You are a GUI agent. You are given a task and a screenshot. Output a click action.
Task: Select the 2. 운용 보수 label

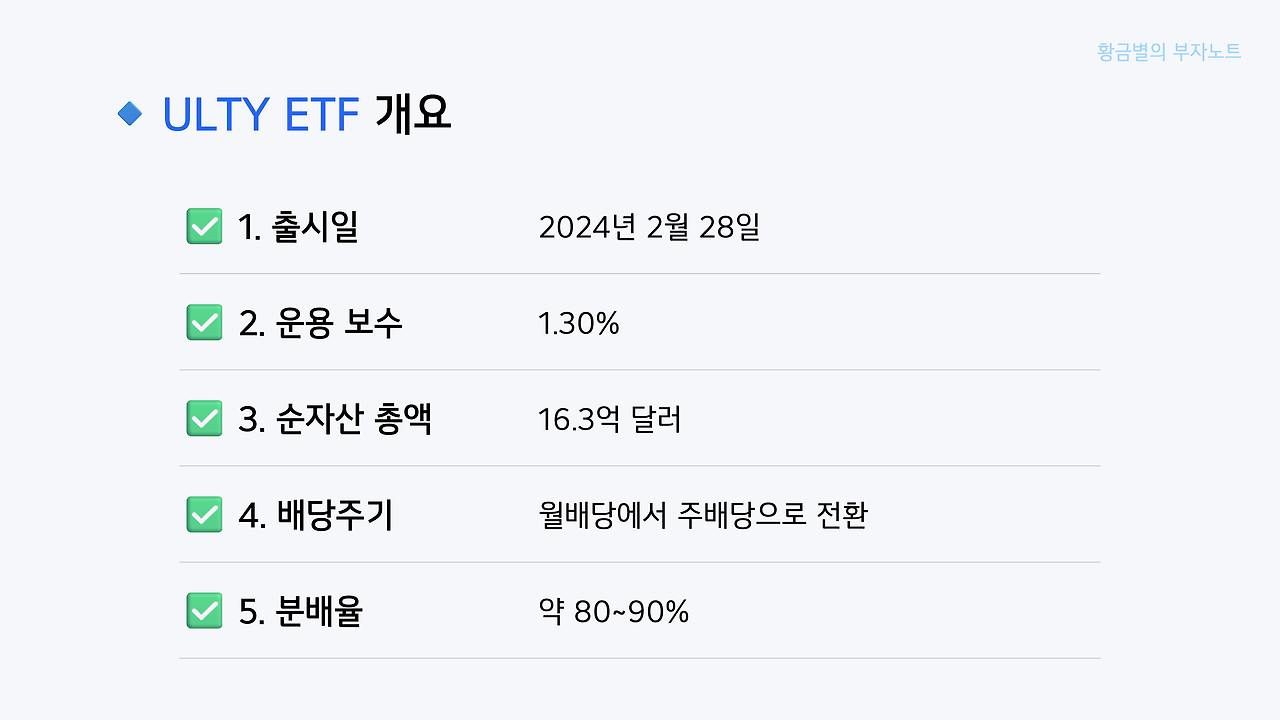[321, 324]
